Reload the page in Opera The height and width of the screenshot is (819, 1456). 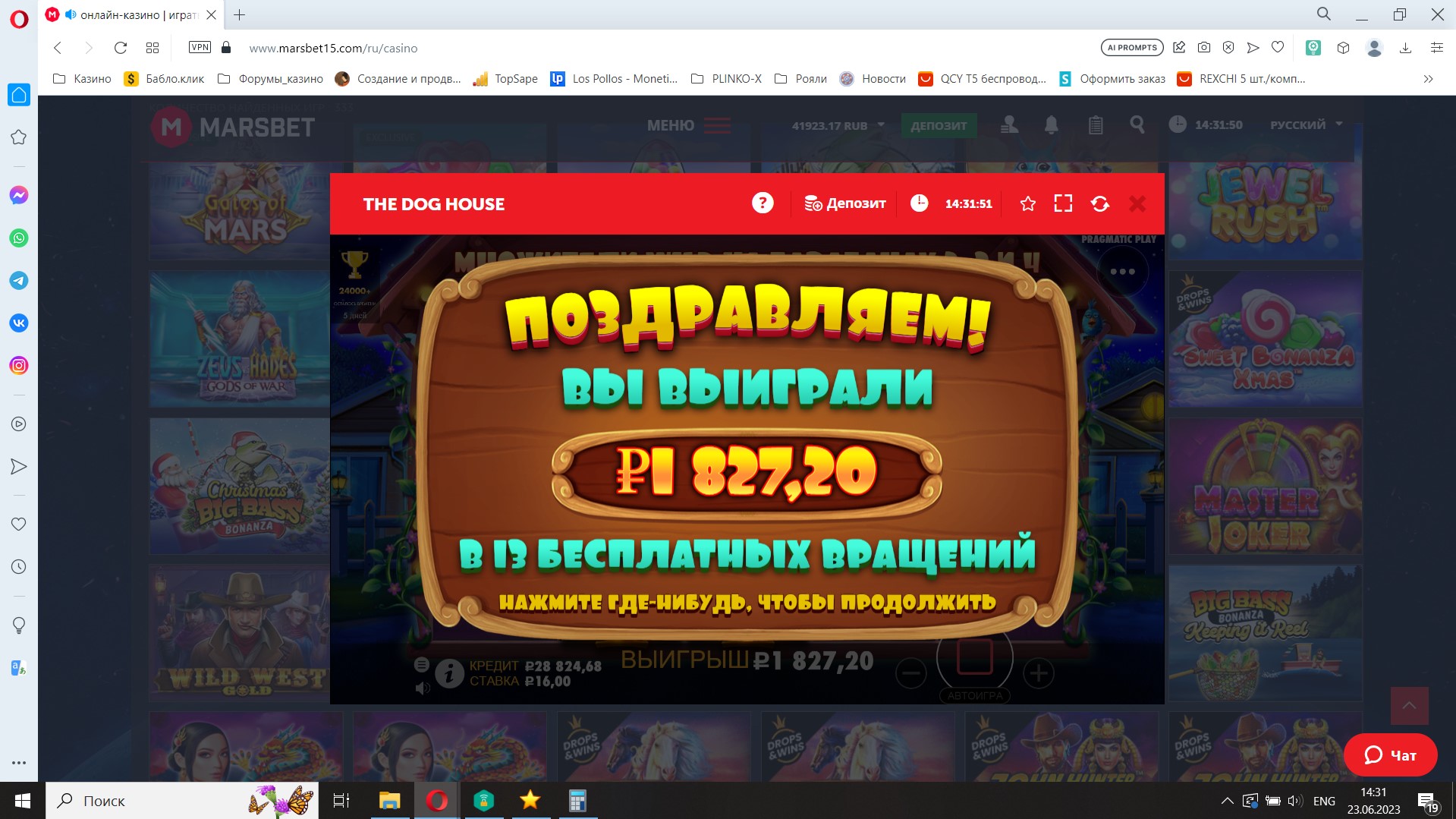[x=120, y=48]
